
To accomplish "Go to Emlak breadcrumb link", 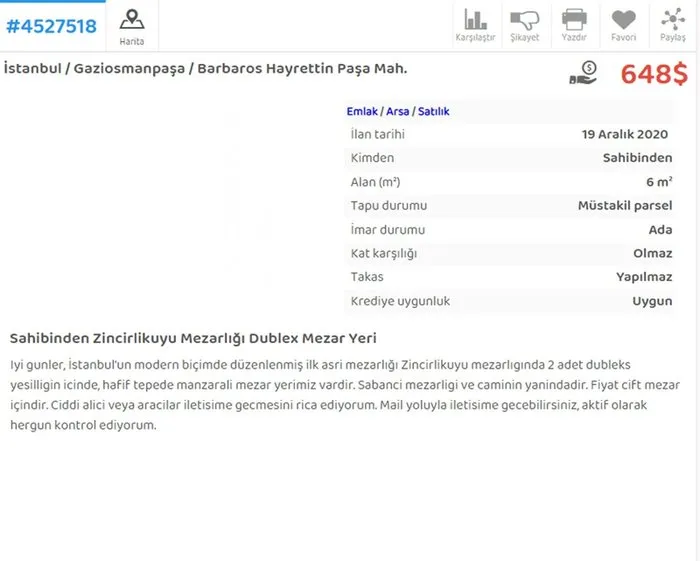I will coord(362,111).
